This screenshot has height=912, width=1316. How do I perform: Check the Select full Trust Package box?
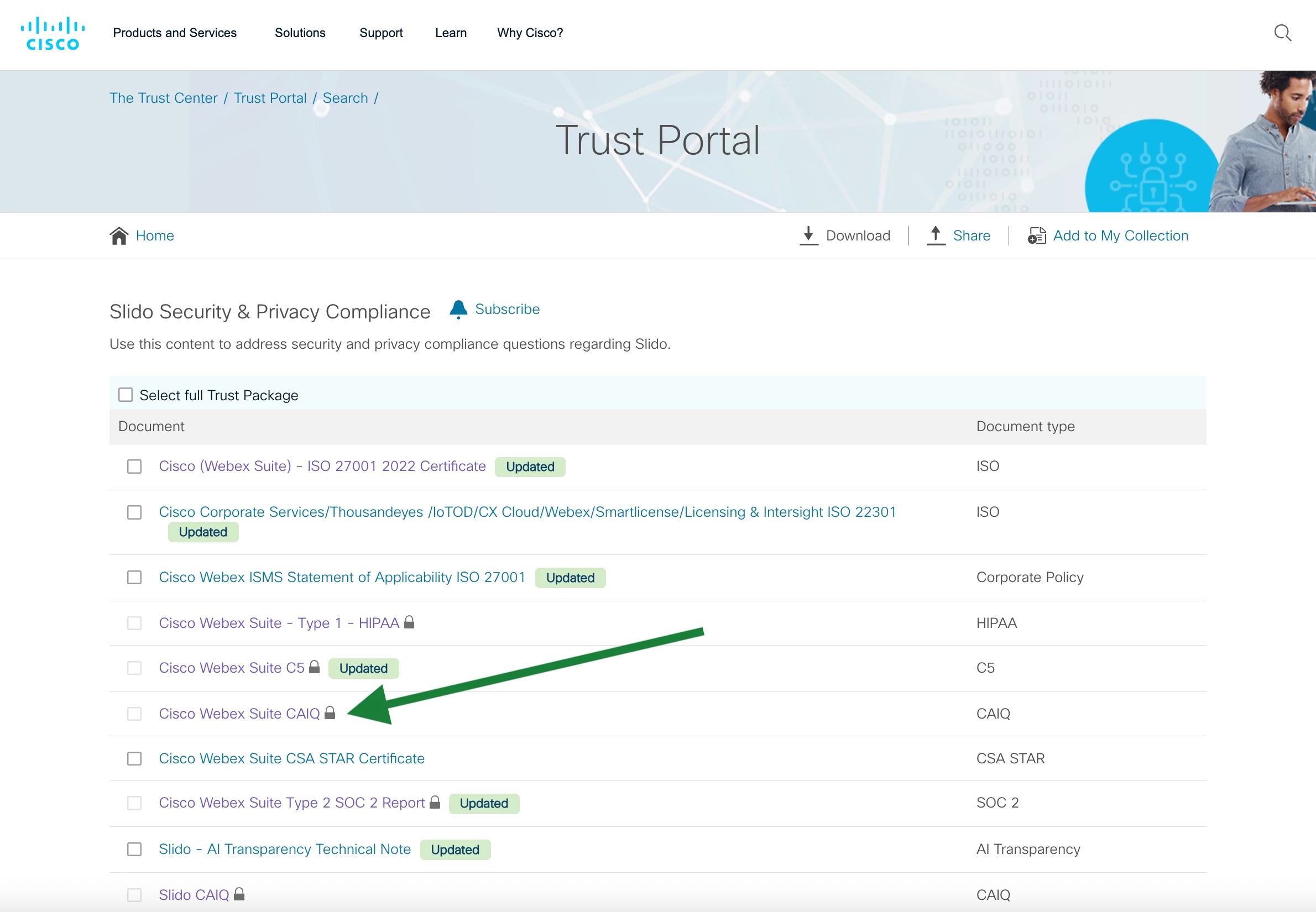coord(125,395)
